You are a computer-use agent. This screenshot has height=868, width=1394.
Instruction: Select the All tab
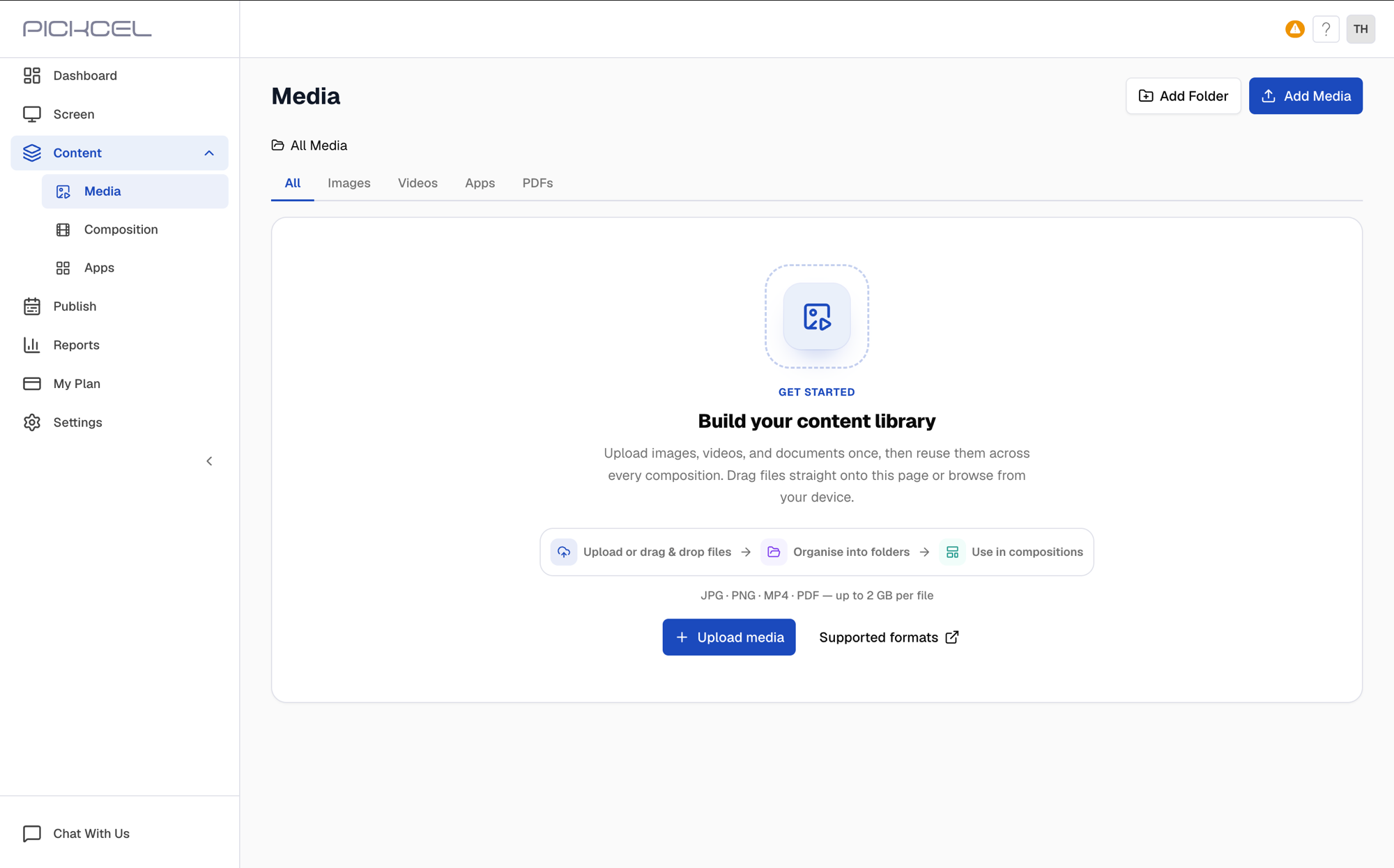click(293, 183)
